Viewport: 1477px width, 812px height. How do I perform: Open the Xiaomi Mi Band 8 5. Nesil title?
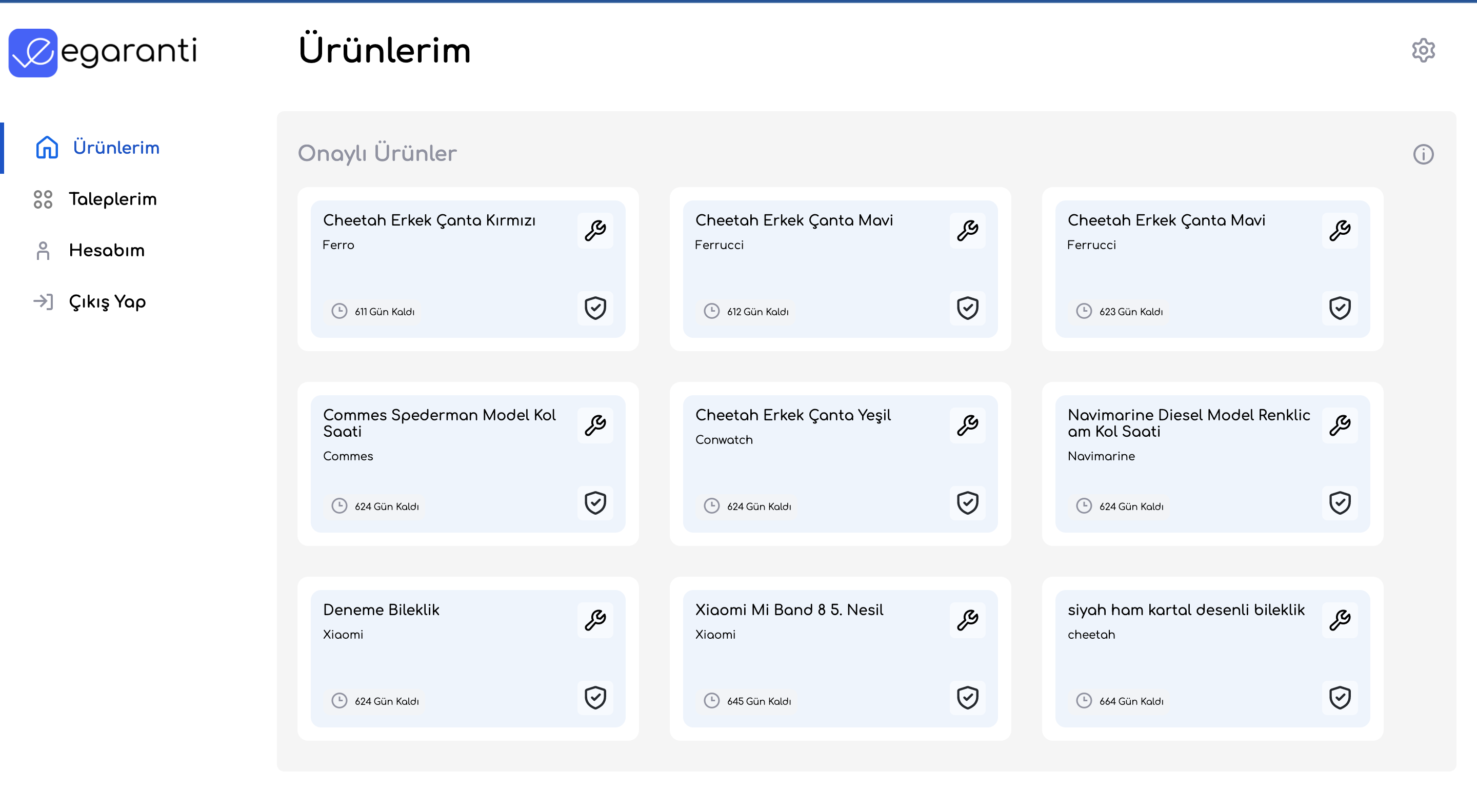pos(789,610)
